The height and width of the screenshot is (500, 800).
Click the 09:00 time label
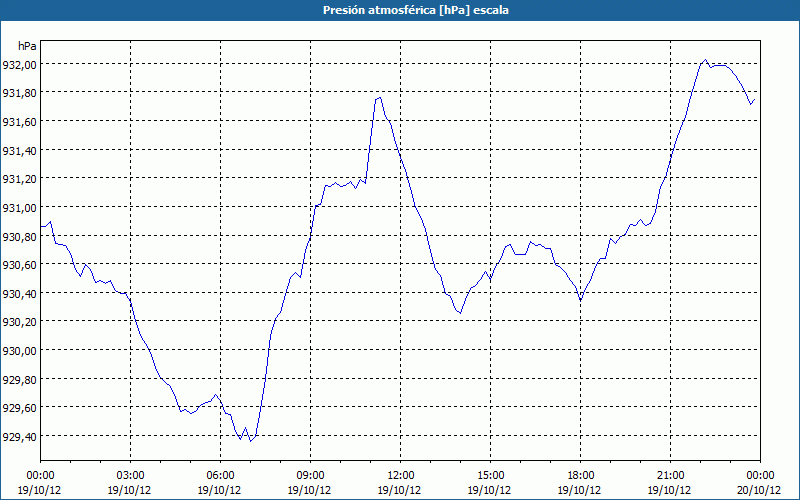(310, 476)
